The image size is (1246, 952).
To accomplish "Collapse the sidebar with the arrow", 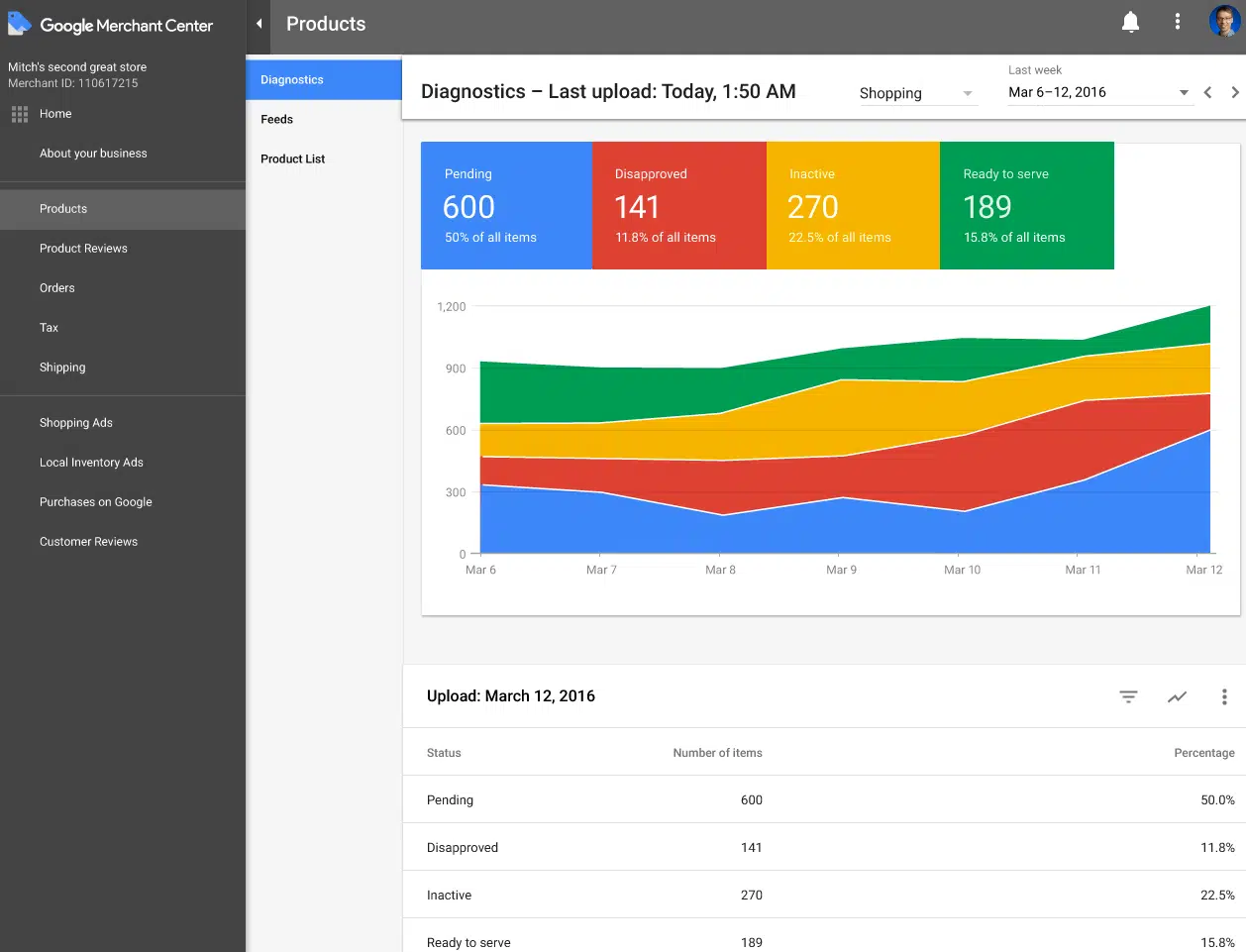I will 259,24.
